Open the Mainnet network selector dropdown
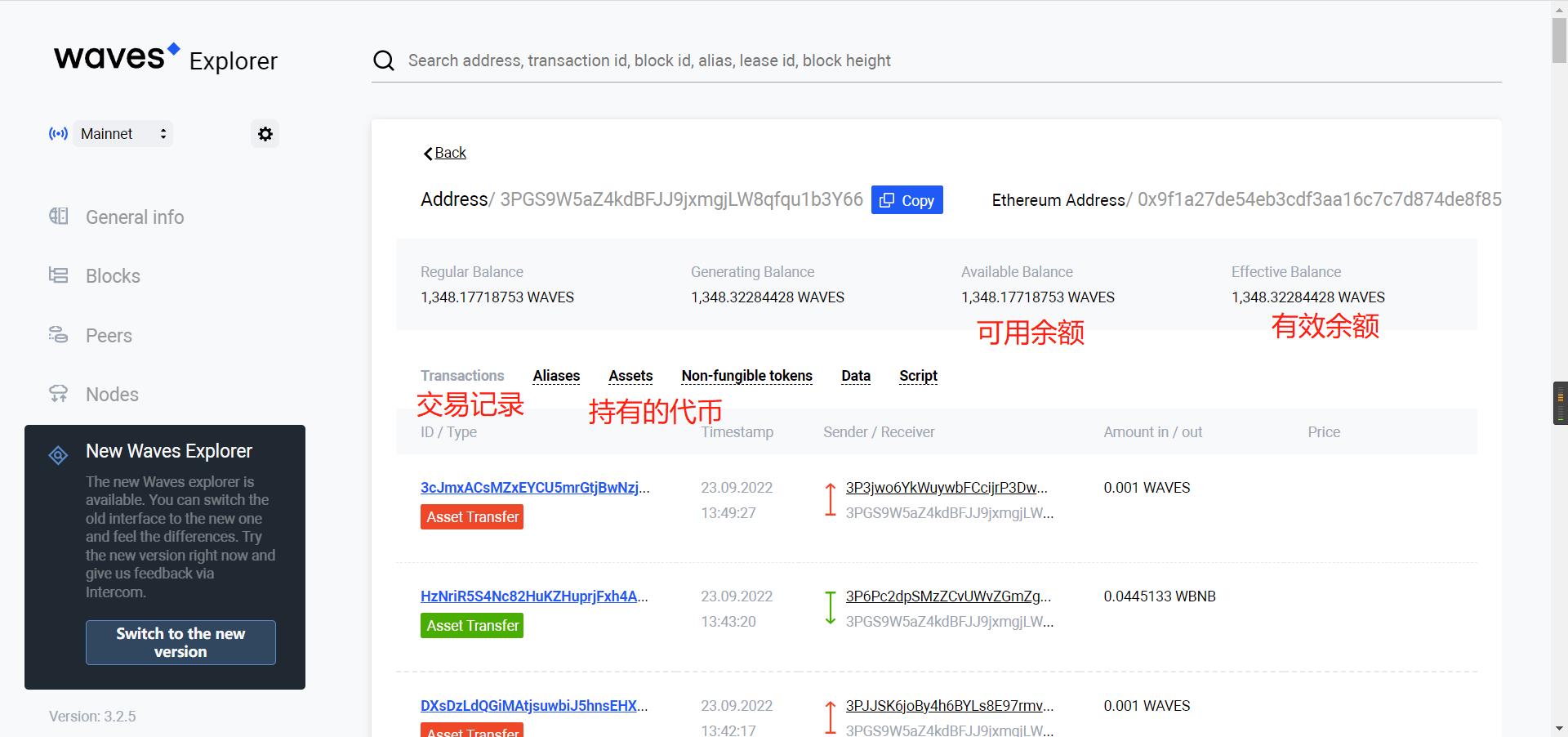 [121, 133]
